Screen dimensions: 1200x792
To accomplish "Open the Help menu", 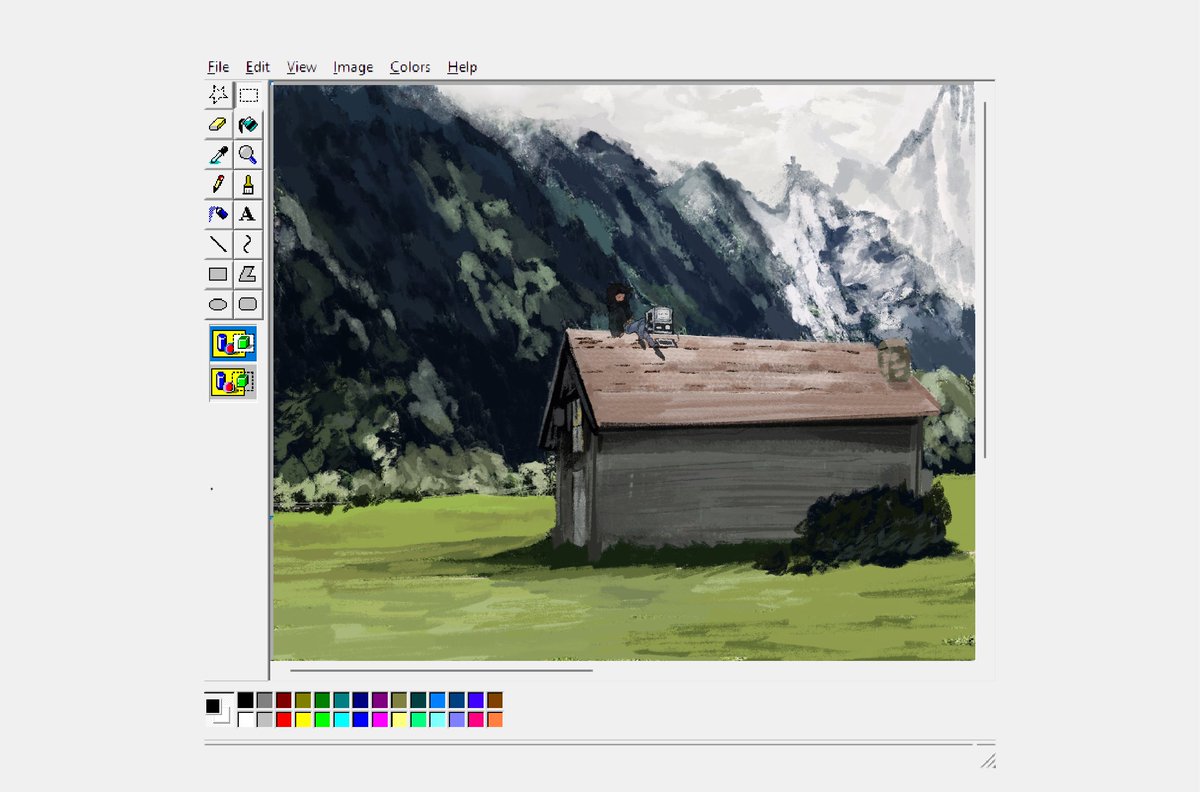I will click(462, 67).
